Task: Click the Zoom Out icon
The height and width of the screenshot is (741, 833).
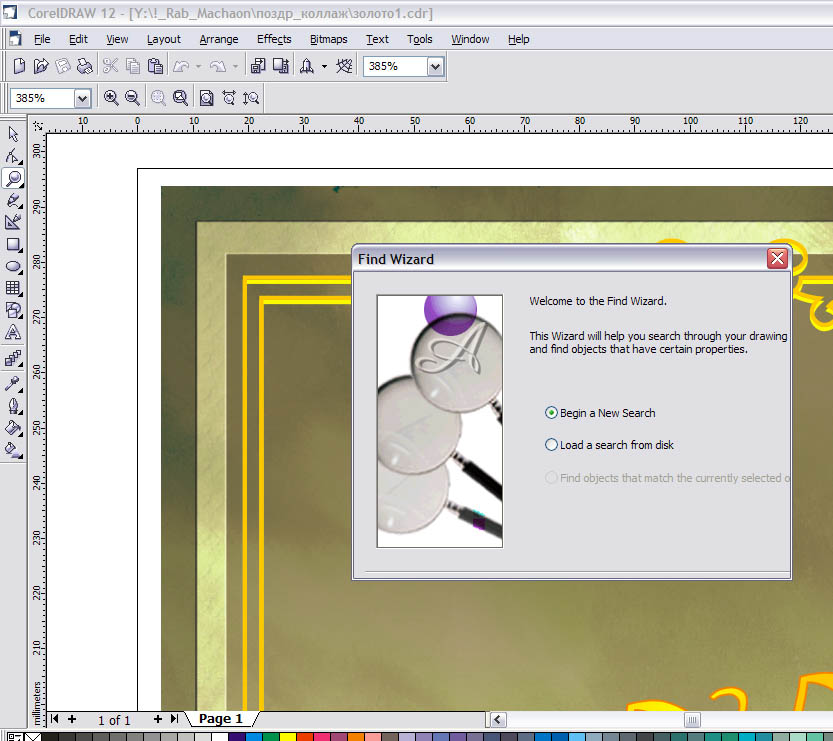Action: pyautogui.click(x=132, y=98)
